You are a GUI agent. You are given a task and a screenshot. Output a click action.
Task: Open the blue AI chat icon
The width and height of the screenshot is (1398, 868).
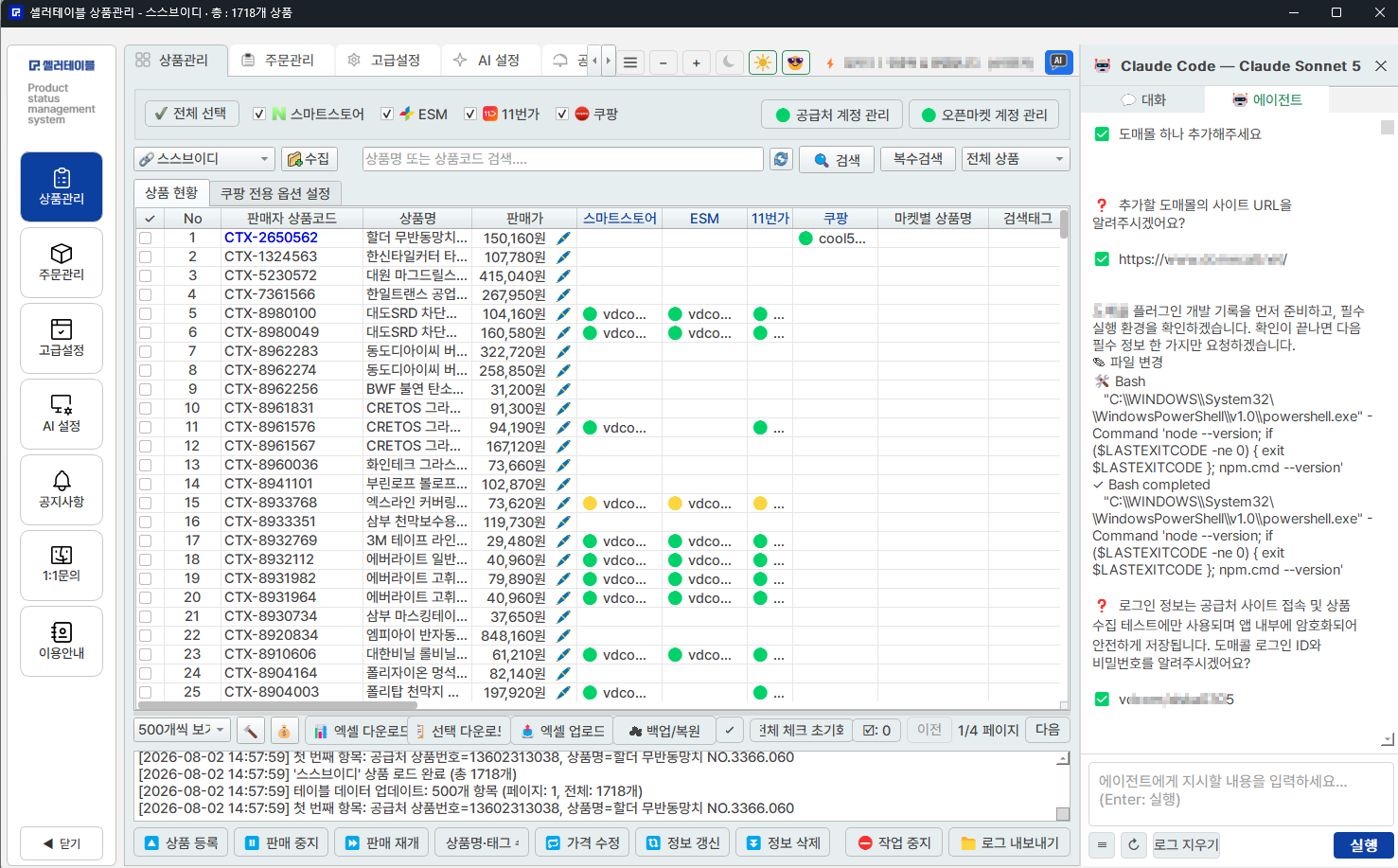click(1058, 62)
